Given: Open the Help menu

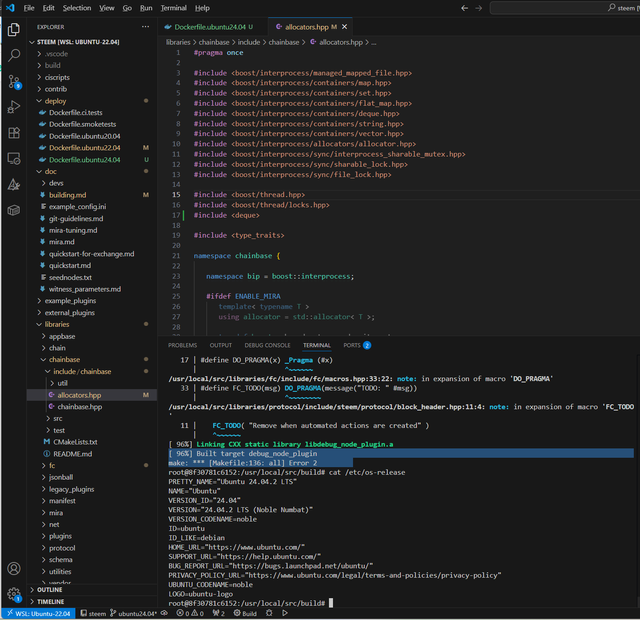Looking at the screenshot, I should pyautogui.click(x=202, y=8).
